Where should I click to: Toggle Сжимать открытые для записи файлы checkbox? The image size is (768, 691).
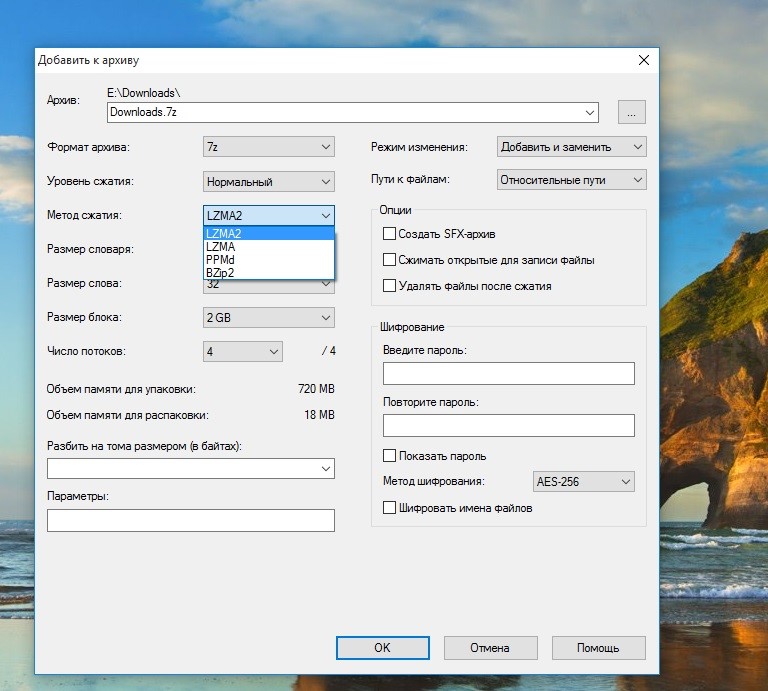click(390, 260)
